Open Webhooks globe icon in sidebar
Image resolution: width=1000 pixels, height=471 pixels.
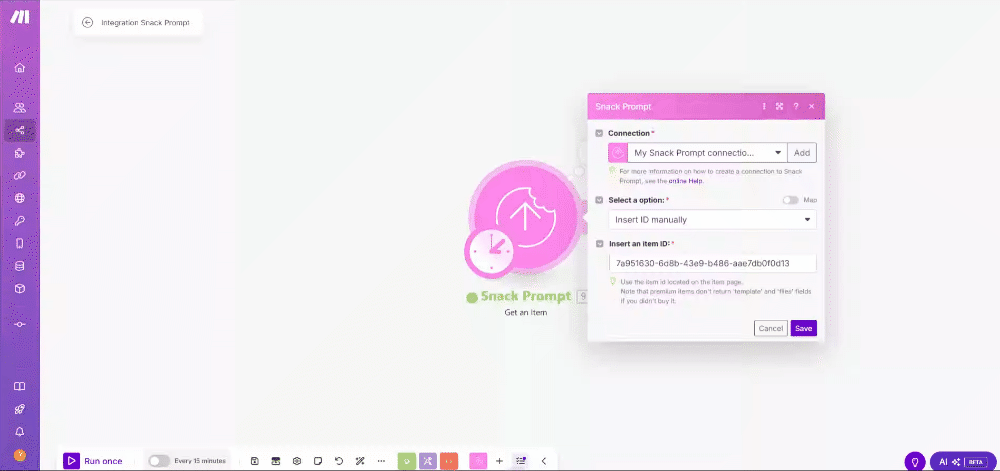tap(20, 198)
